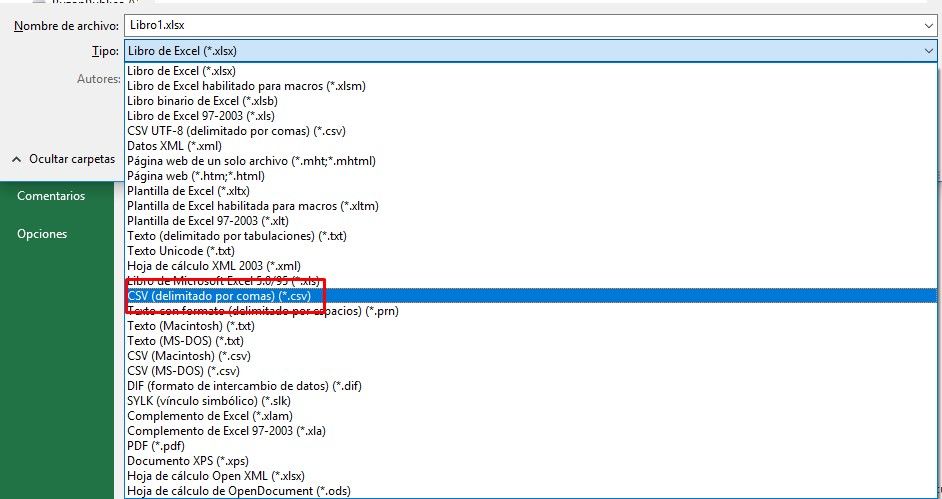The height and width of the screenshot is (499, 942).
Task: Choose Libro binario de Excel (*.xlsb)
Action: [530, 101]
